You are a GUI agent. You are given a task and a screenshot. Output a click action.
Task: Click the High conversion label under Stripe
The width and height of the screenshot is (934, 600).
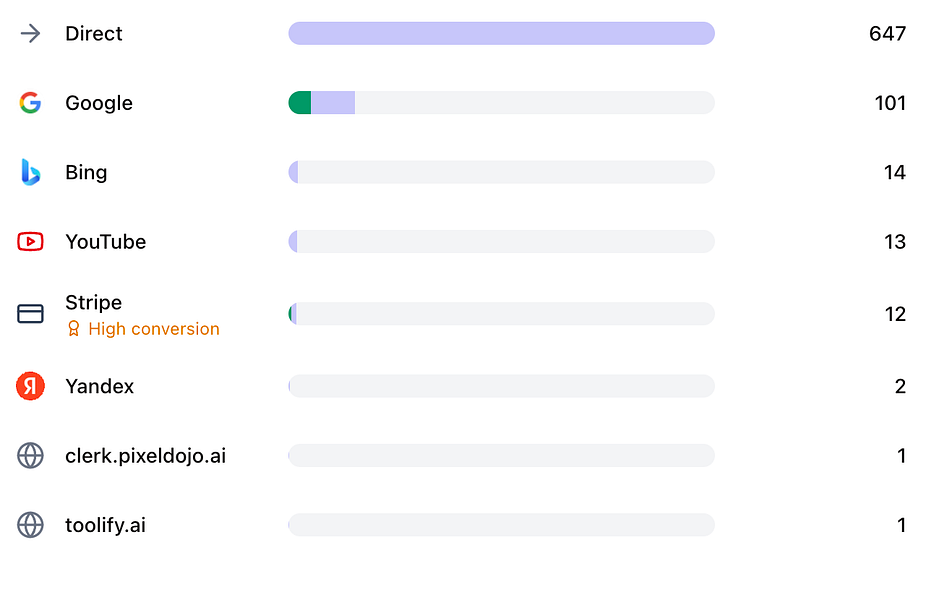click(x=153, y=329)
